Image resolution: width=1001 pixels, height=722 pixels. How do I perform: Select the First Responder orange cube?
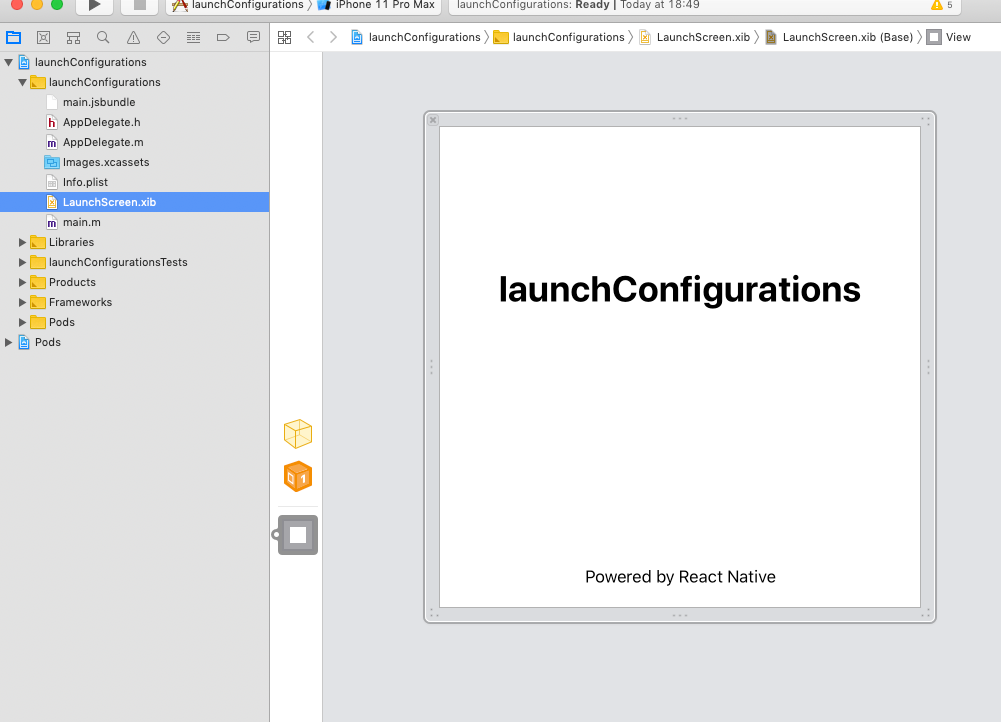[x=297, y=477]
